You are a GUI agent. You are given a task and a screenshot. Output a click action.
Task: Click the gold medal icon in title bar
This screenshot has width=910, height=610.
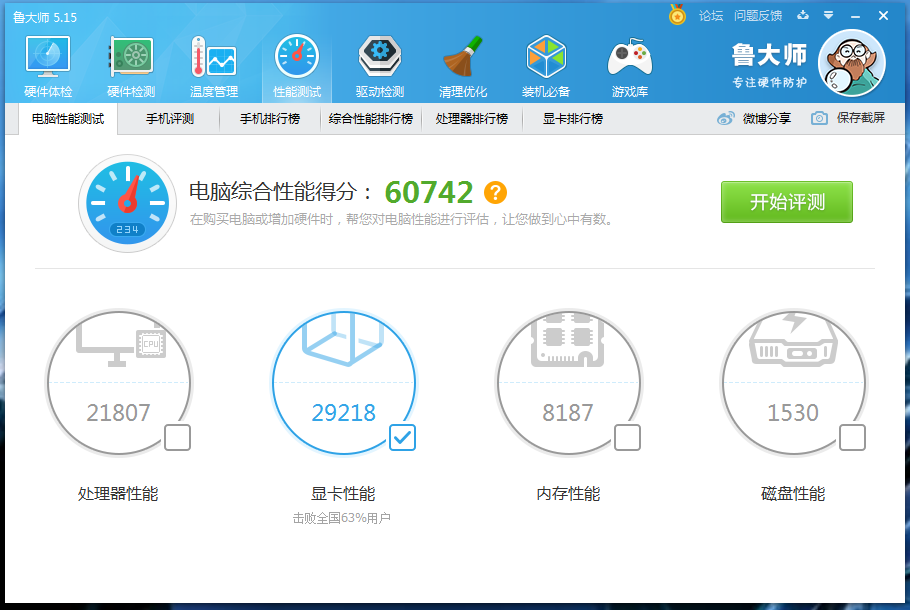(677, 15)
